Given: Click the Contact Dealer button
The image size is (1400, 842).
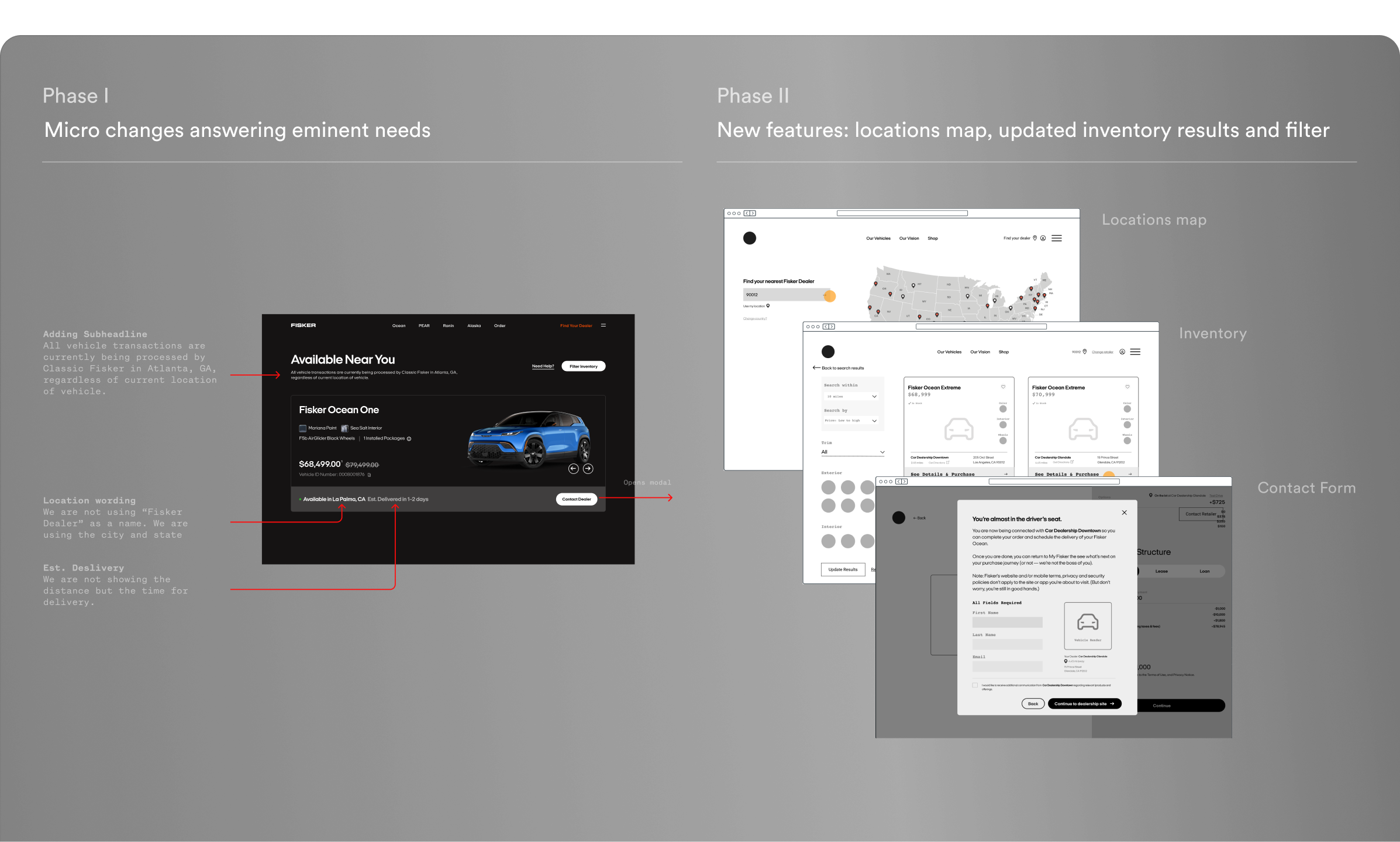Looking at the screenshot, I should 577,499.
